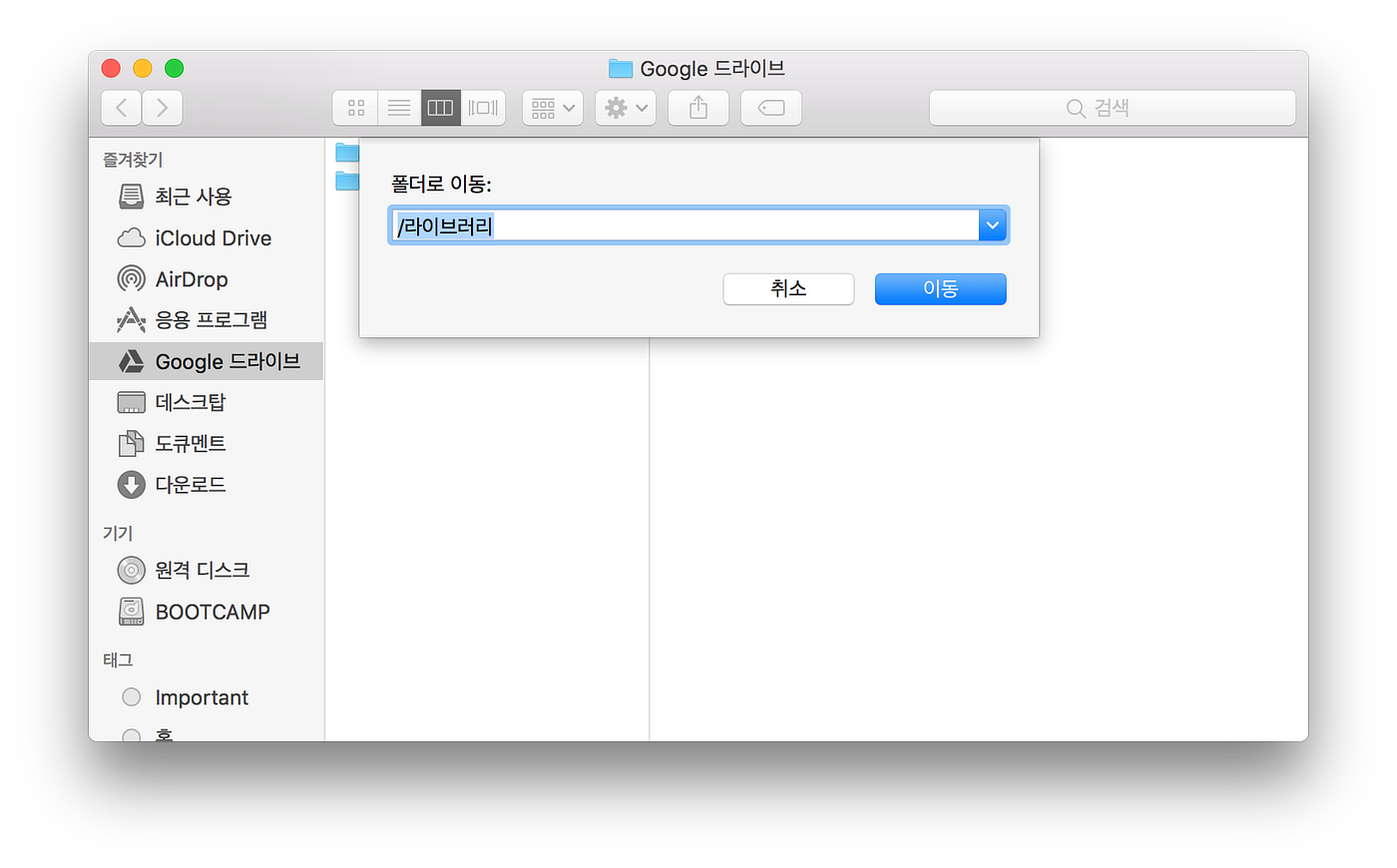The width and height of the screenshot is (1397, 868).
Task: Open AirDrop in the sidebar
Action: 206,278
